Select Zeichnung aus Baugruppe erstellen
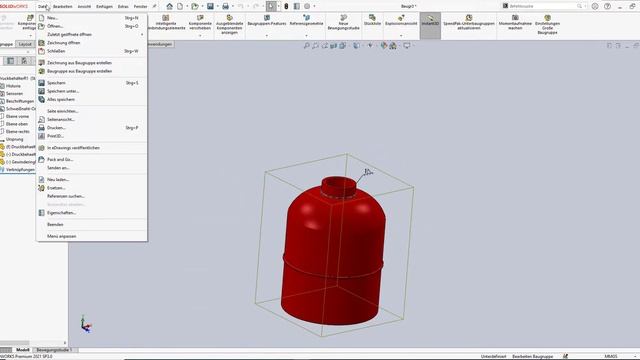Viewport: 640px width, 360px height. (x=92, y=63)
